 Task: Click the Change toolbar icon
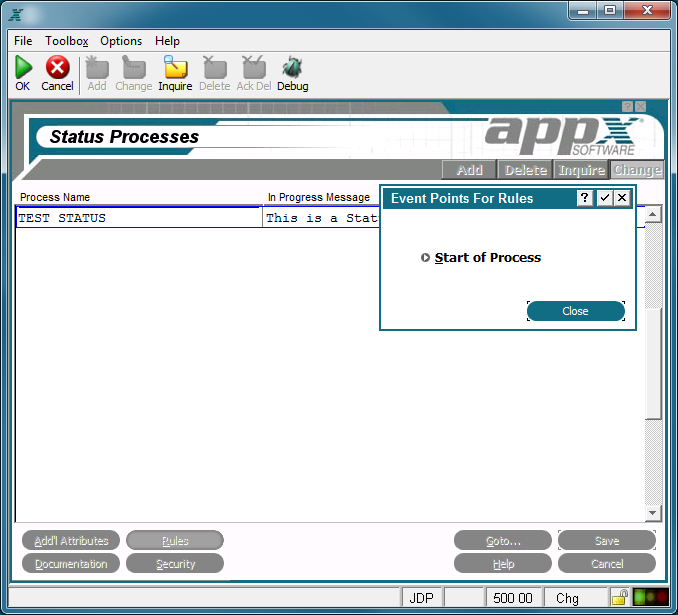(x=134, y=67)
